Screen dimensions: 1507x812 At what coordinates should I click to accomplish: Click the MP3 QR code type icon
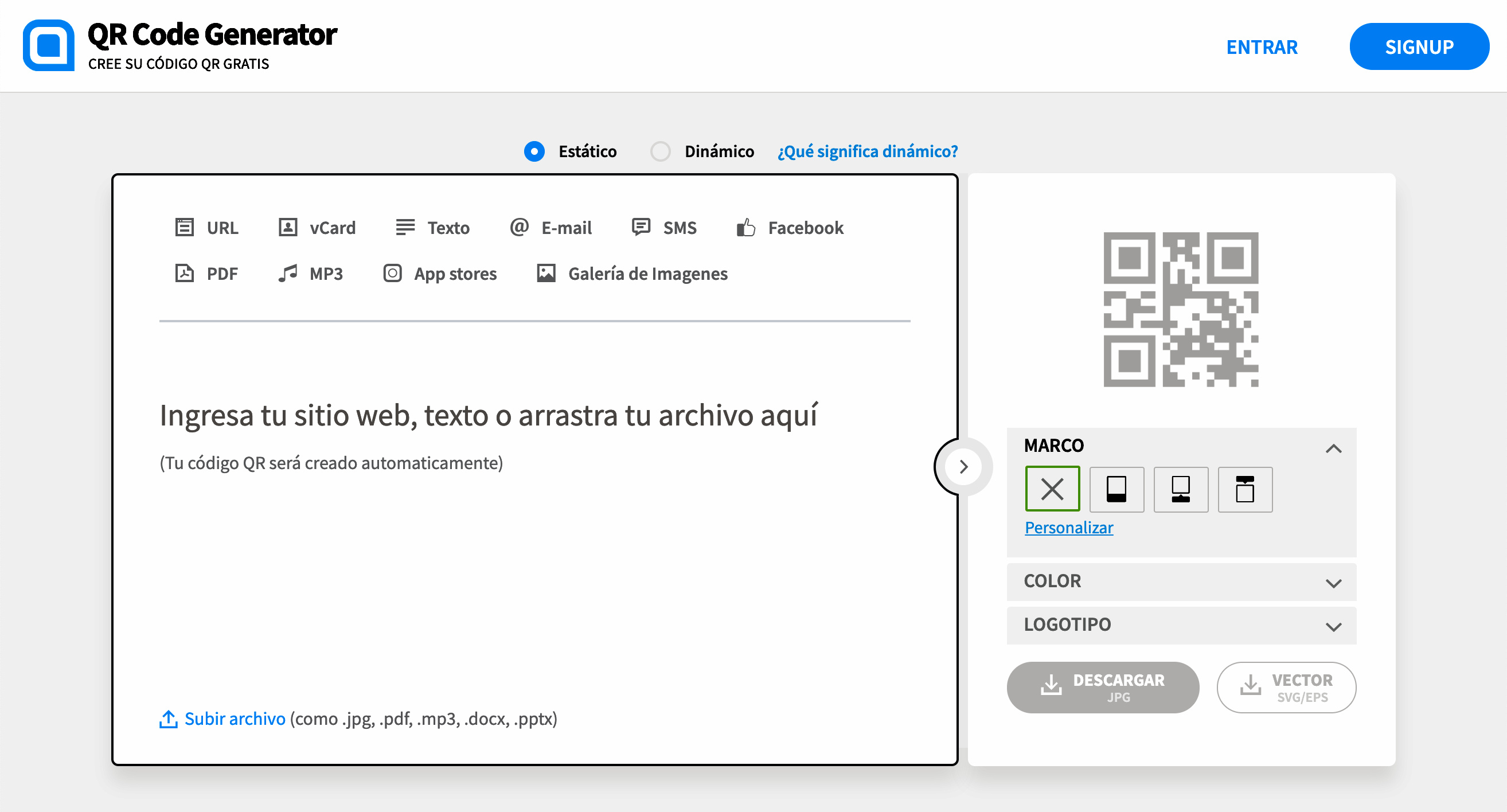point(288,273)
